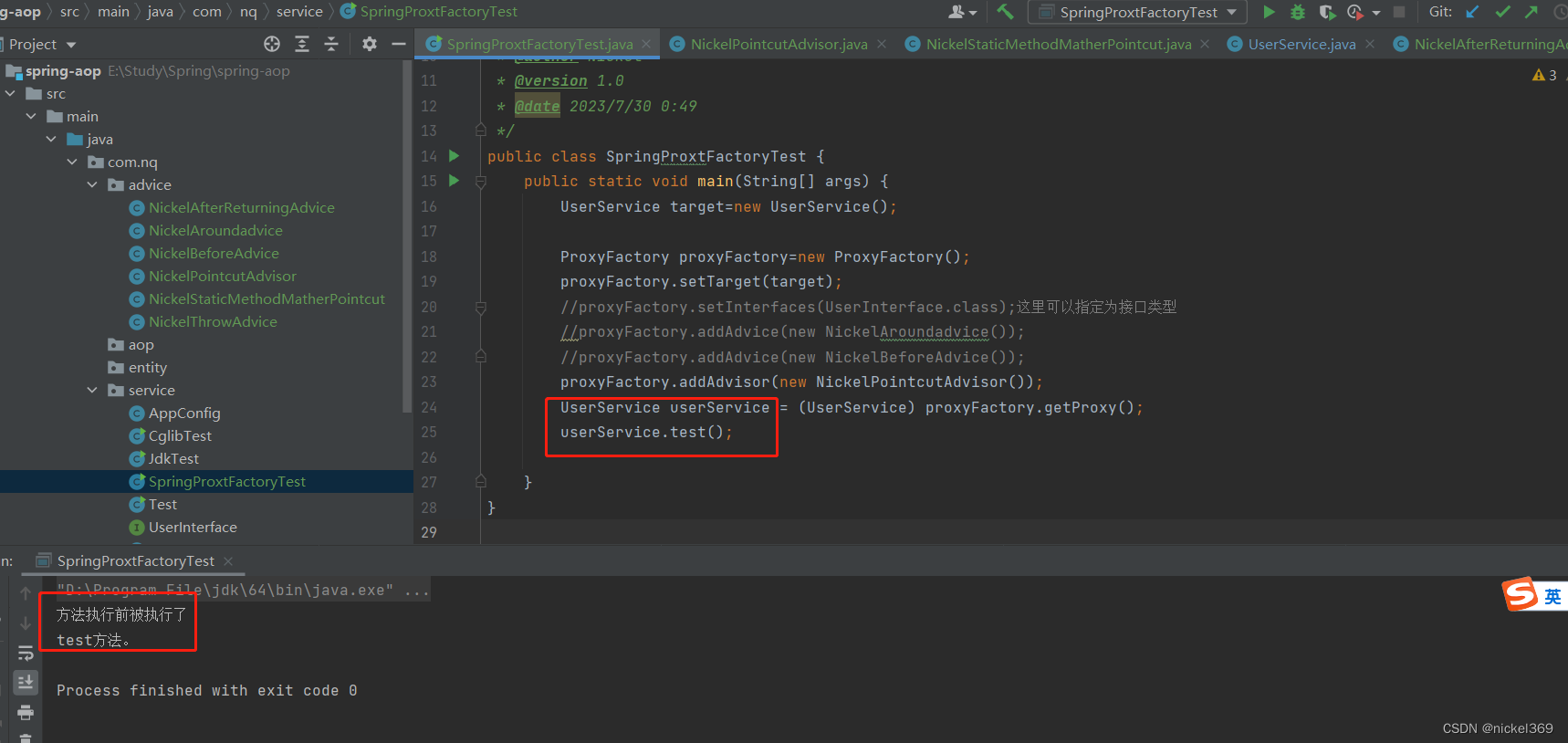The height and width of the screenshot is (743, 1568).
Task: Select NickelPointcutAdvisor in project tree
Action: point(222,277)
